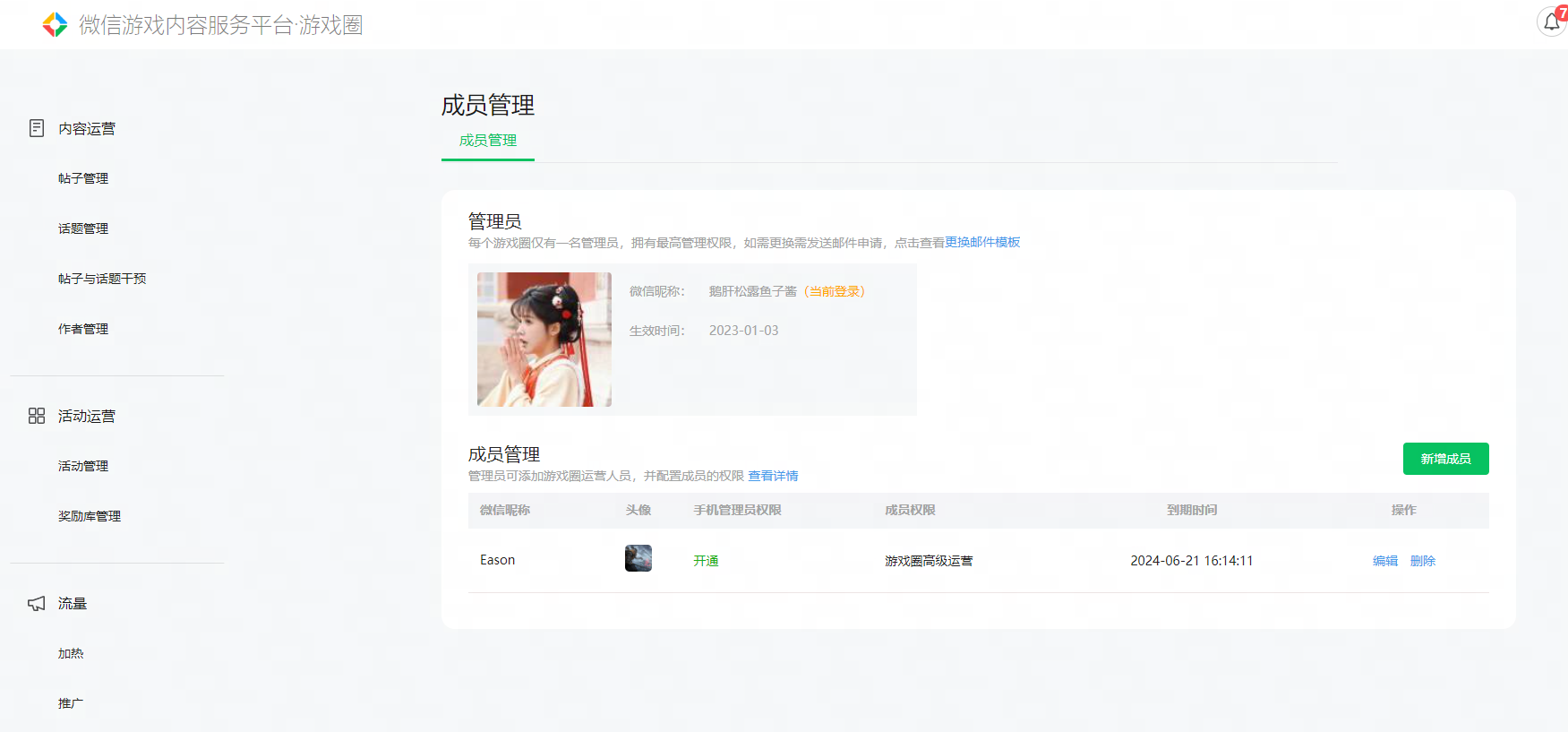Open 推广 in the sidebar
Viewport: 1568px width, 732px height.
[x=71, y=703]
